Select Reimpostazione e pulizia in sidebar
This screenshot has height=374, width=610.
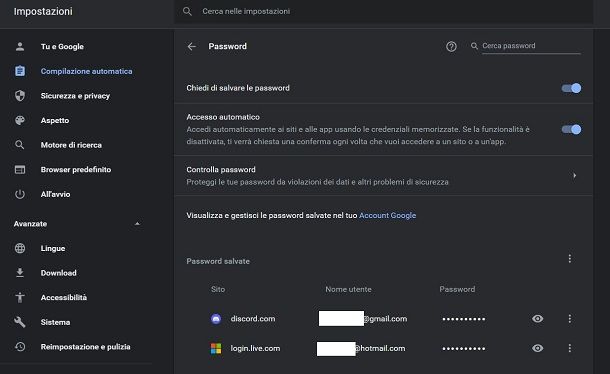(x=86, y=346)
